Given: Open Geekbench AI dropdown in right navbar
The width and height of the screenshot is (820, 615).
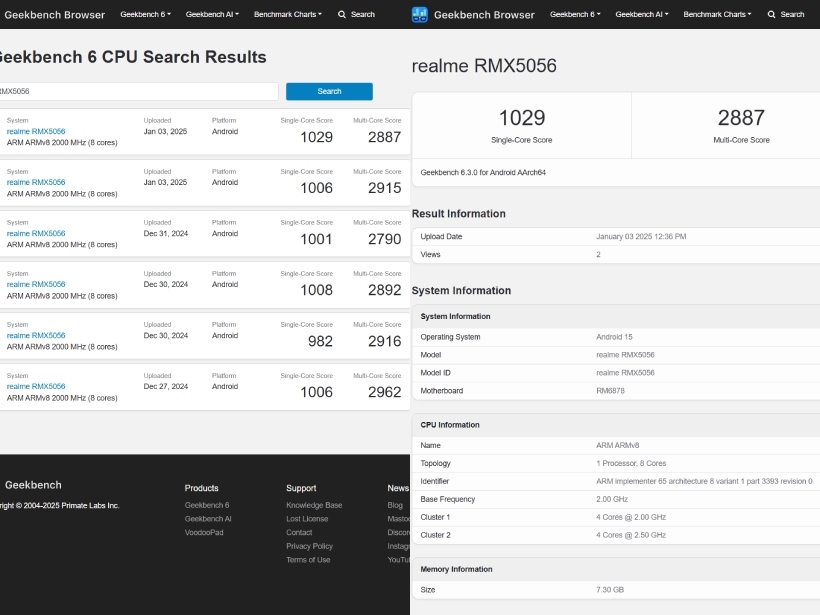Looking at the screenshot, I should 642,15.
